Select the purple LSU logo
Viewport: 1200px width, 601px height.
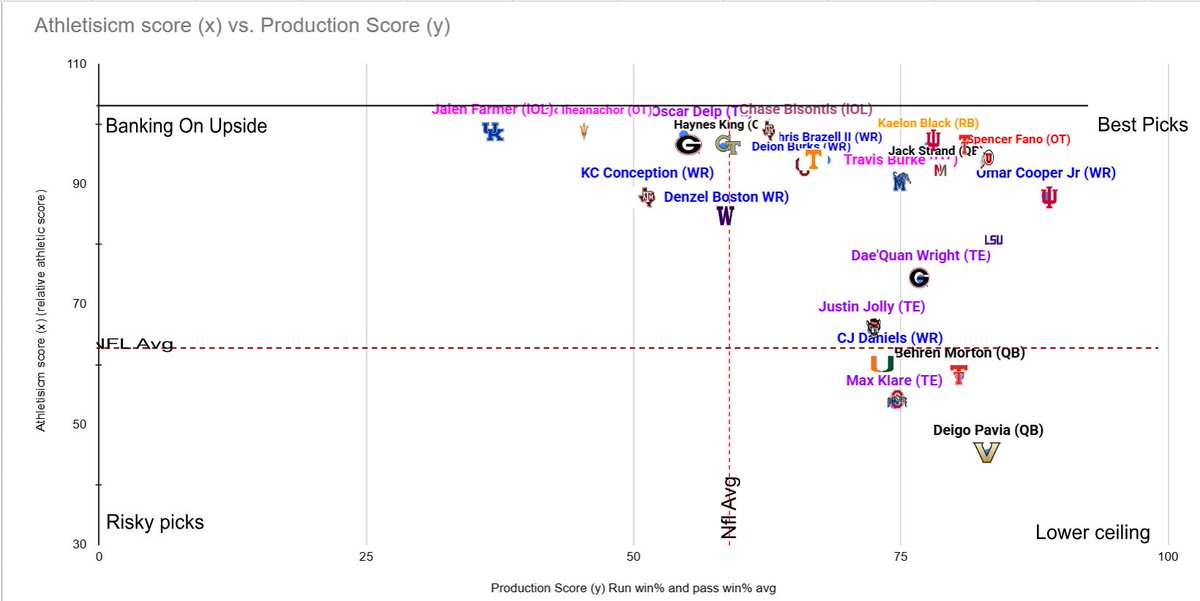[993, 239]
